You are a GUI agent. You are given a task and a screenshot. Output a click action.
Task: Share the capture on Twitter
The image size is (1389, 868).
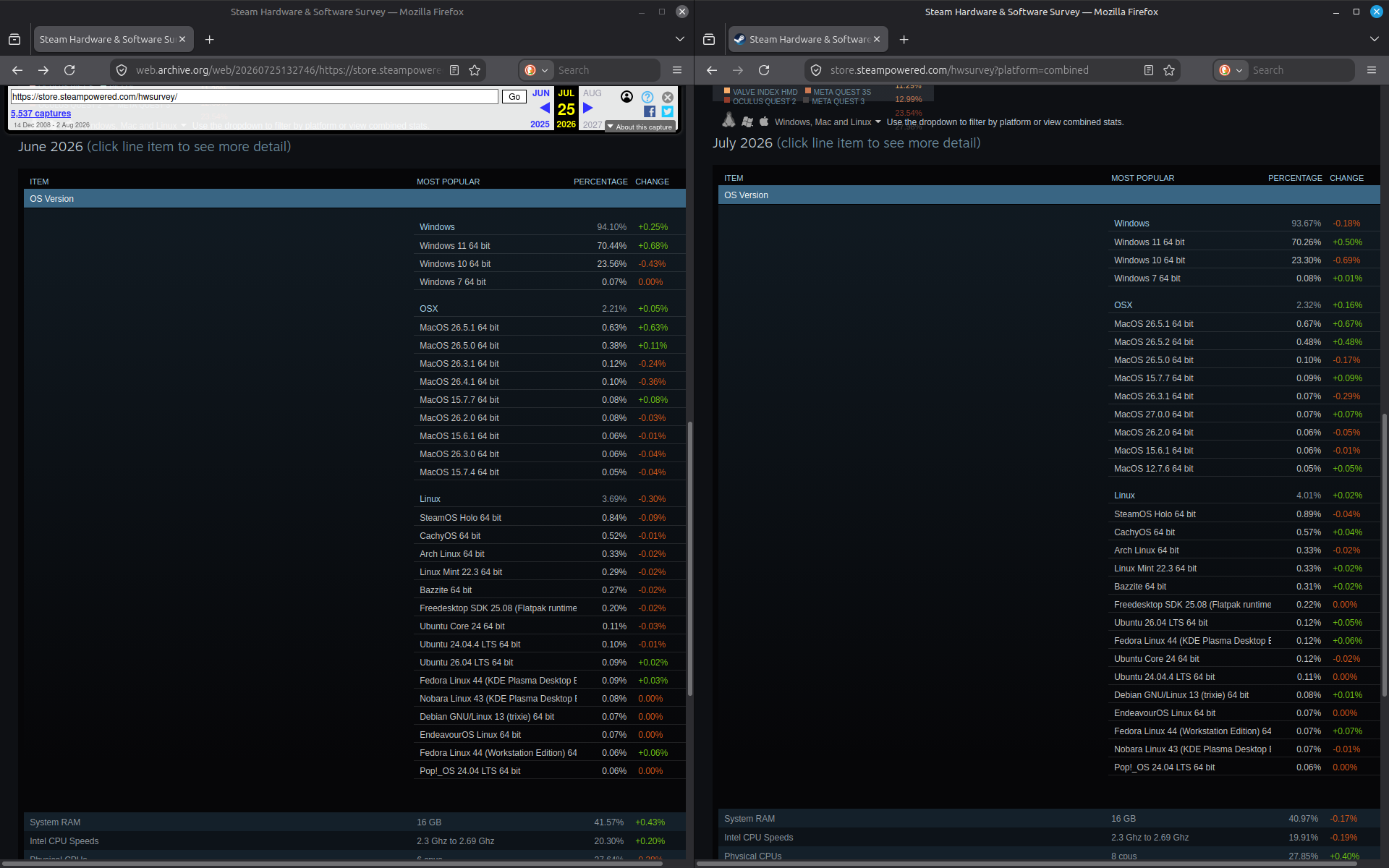point(667,111)
